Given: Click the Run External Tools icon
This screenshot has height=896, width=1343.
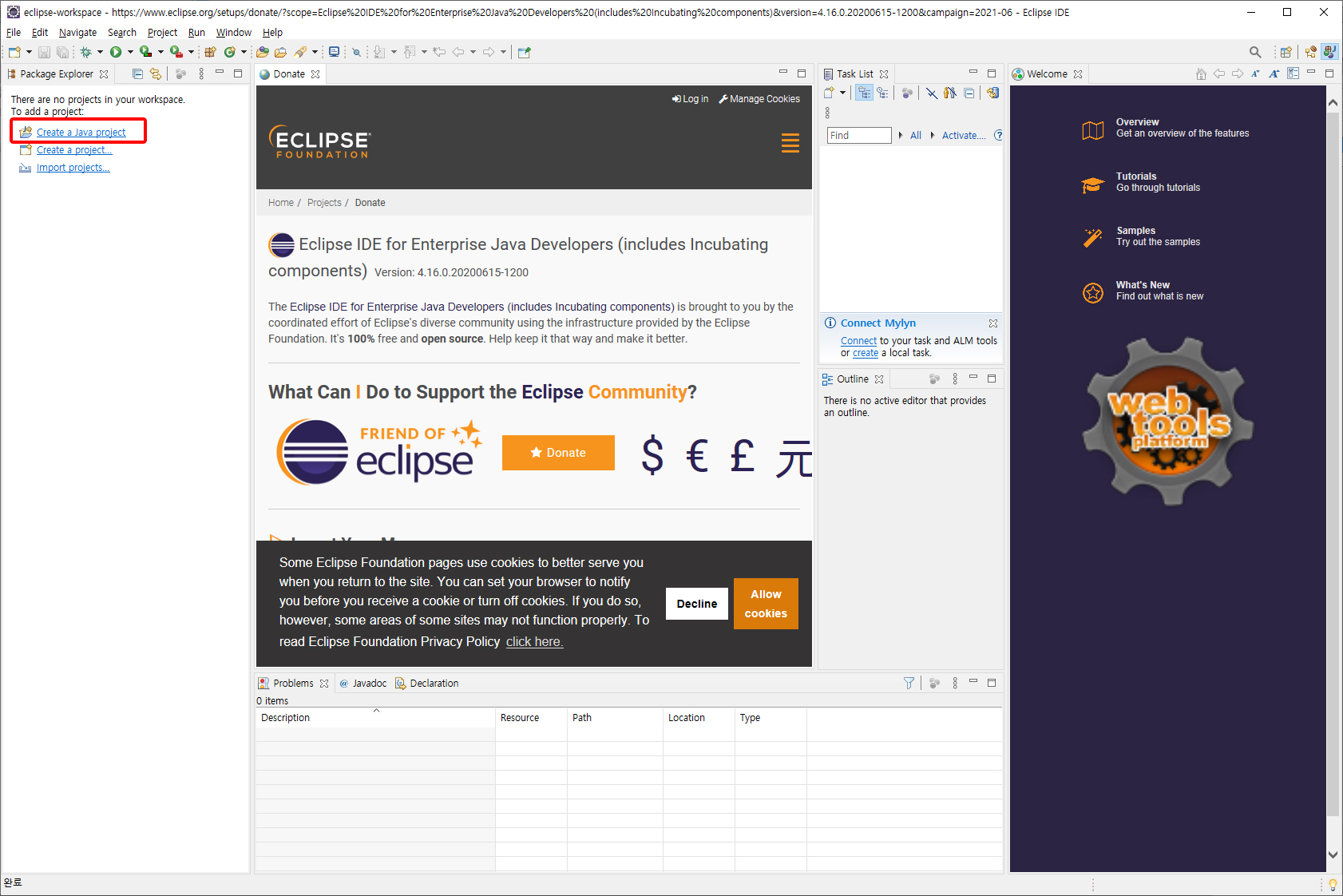Looking at the screenshot, I should [x=176, y=52].
